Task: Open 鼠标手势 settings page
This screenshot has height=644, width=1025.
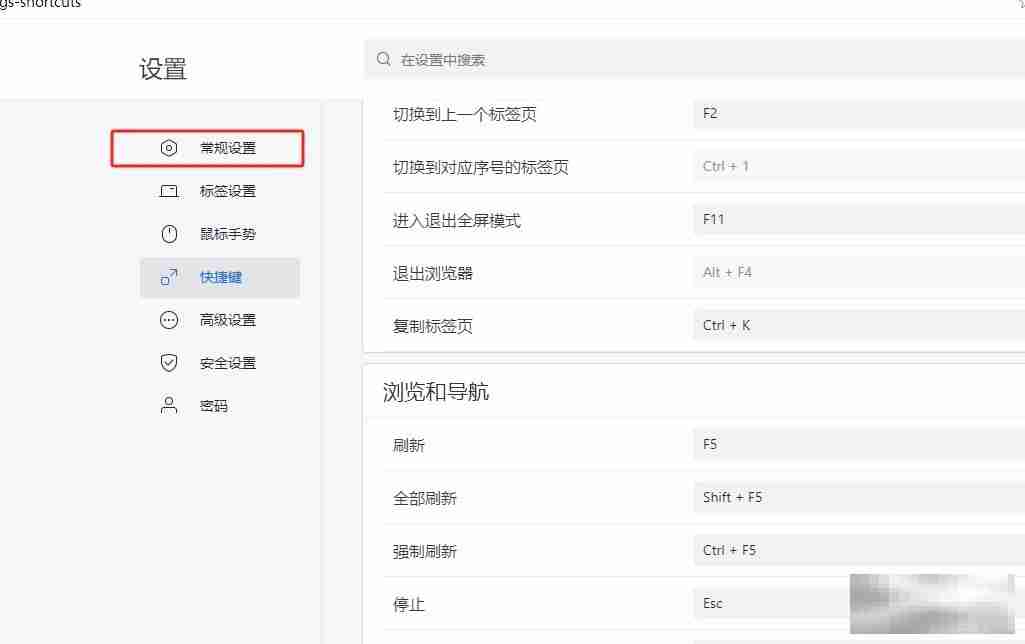Action: 220,234
